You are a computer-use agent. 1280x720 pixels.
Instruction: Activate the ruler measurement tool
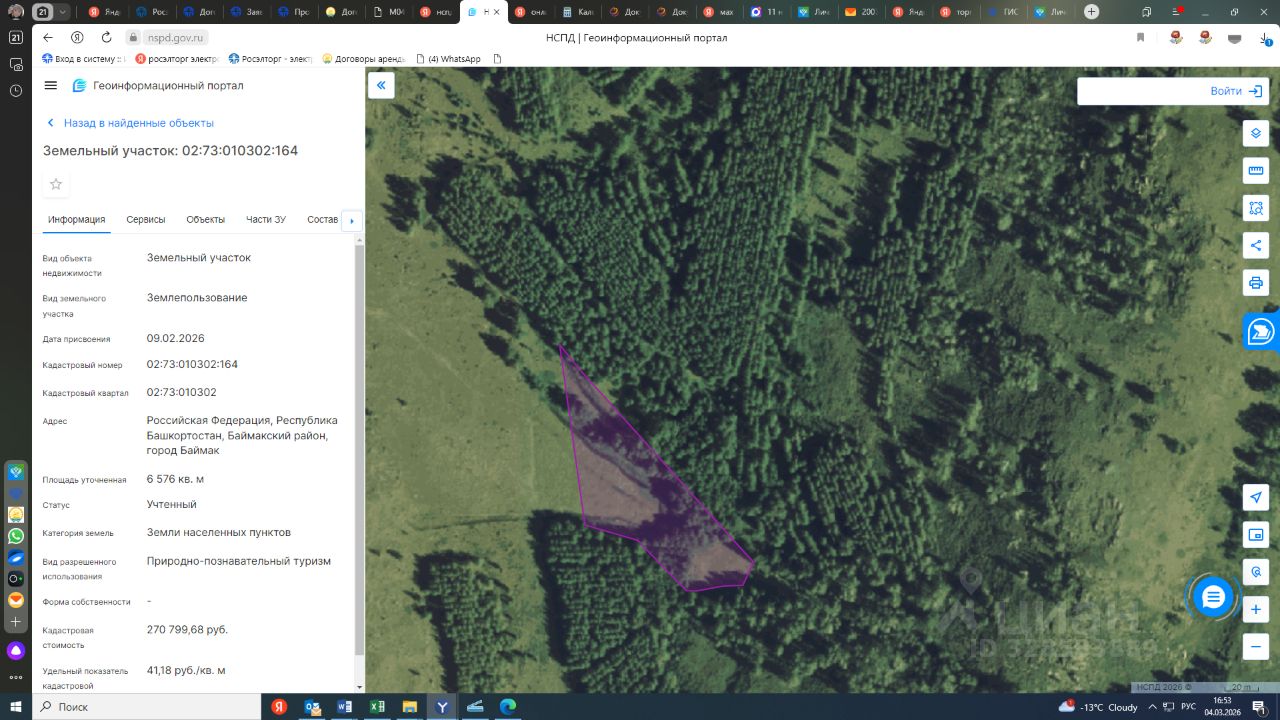[1256, 170]
